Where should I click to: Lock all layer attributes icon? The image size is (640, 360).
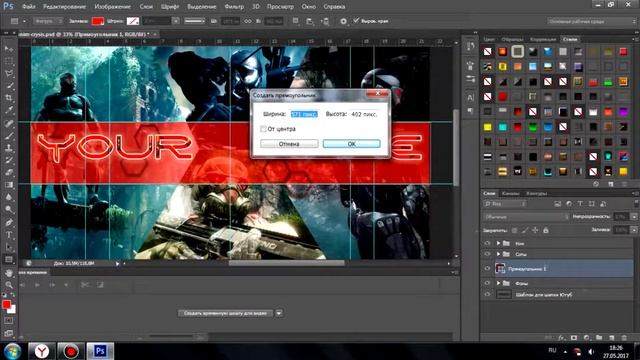point(546,231)
